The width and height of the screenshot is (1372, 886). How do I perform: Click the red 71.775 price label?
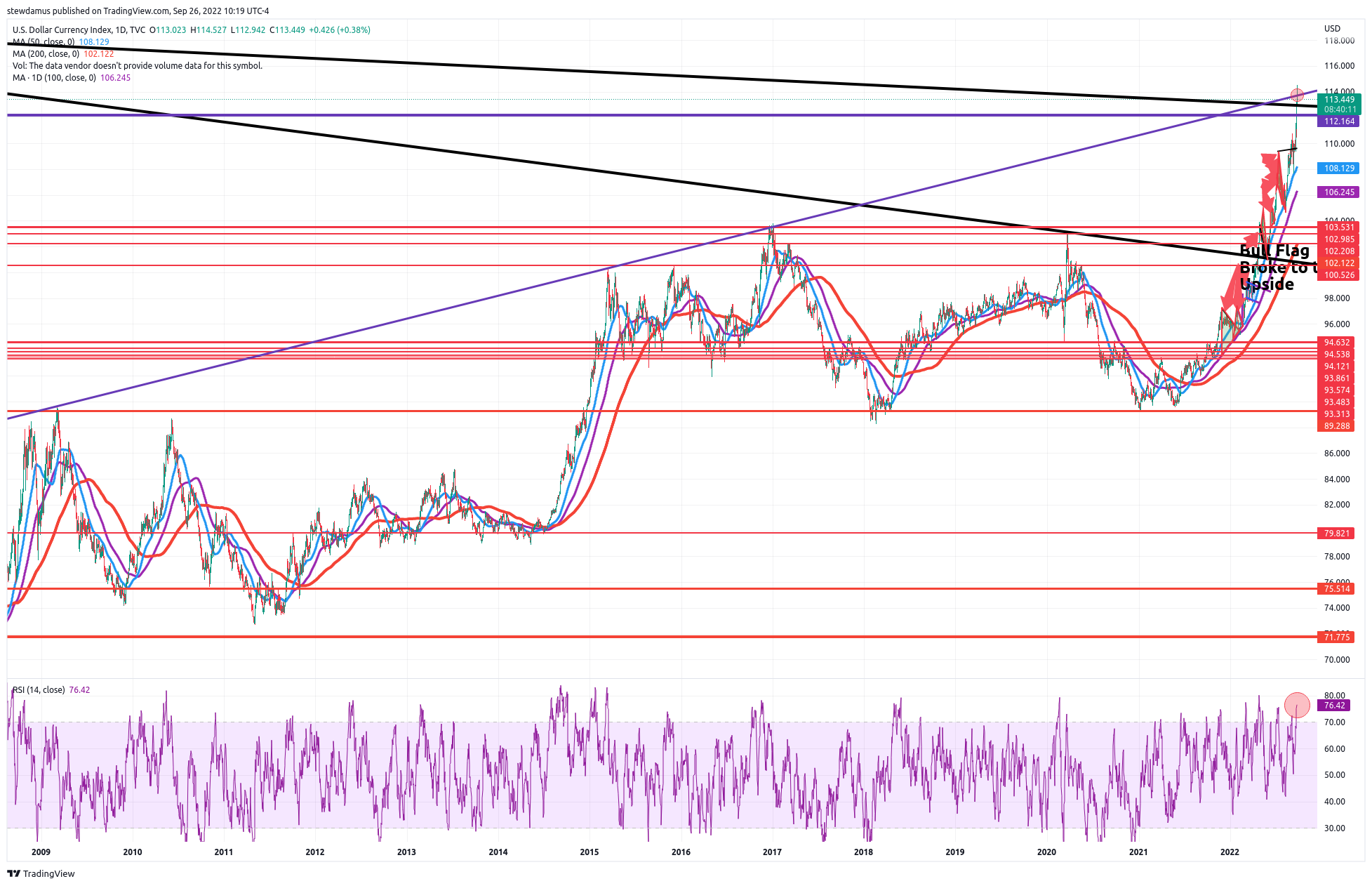pyautogui.click(x=1337, y=637)
